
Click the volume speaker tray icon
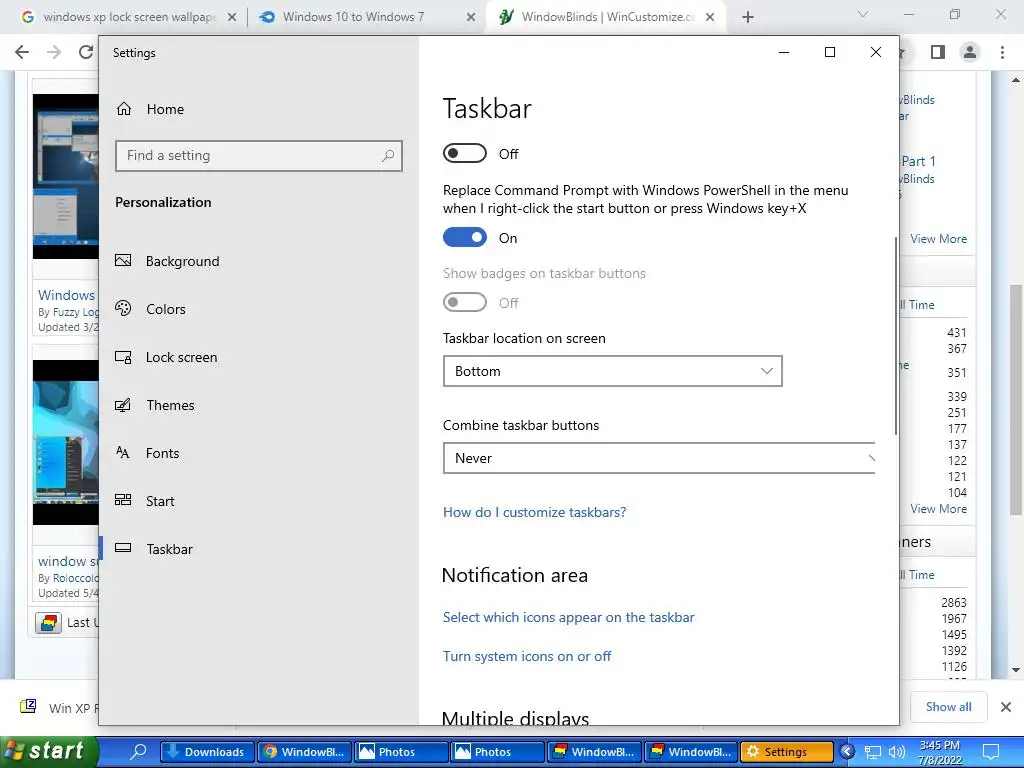click(897, 752)
